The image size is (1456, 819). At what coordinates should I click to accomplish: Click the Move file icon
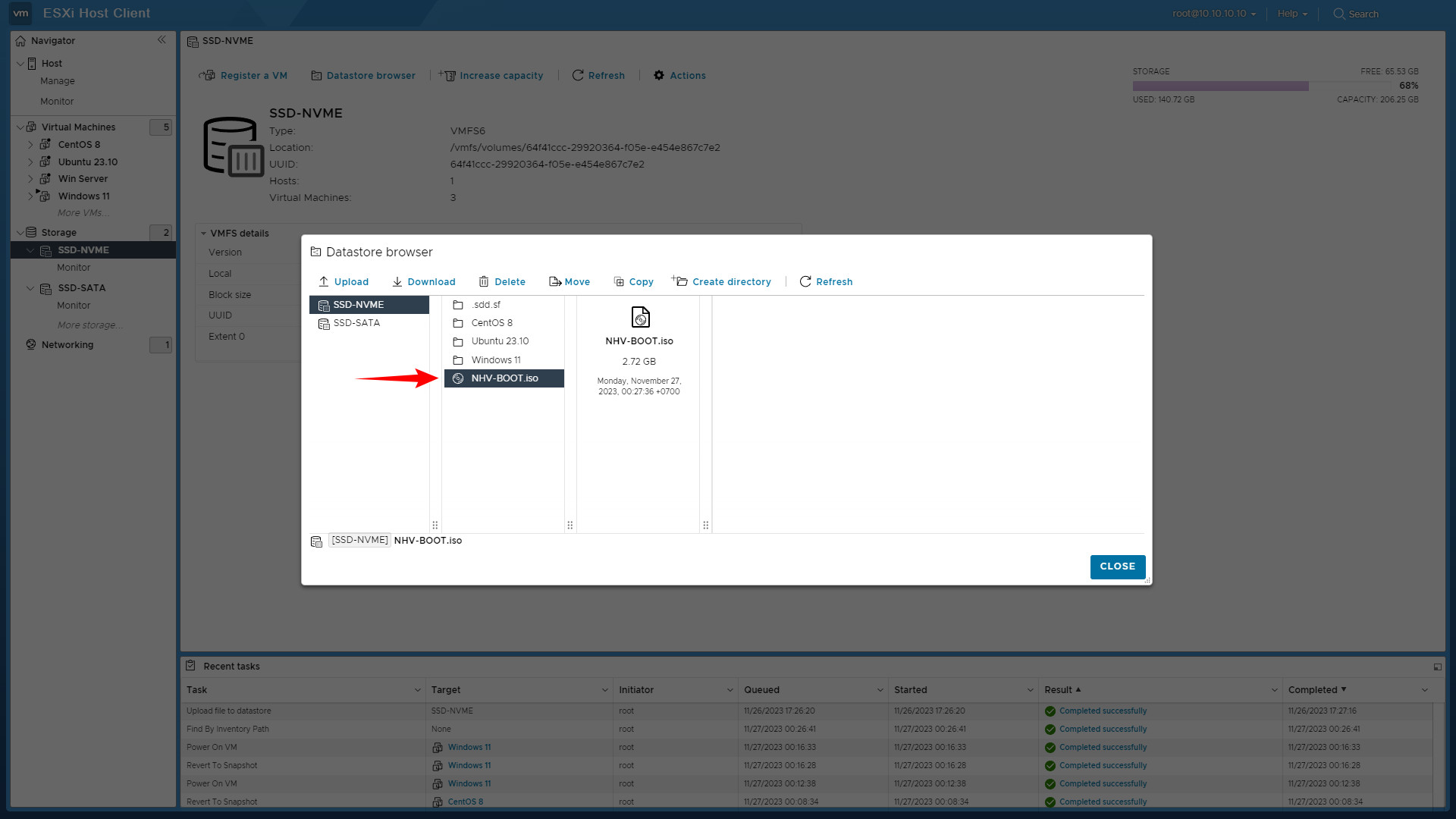[555, 281]
